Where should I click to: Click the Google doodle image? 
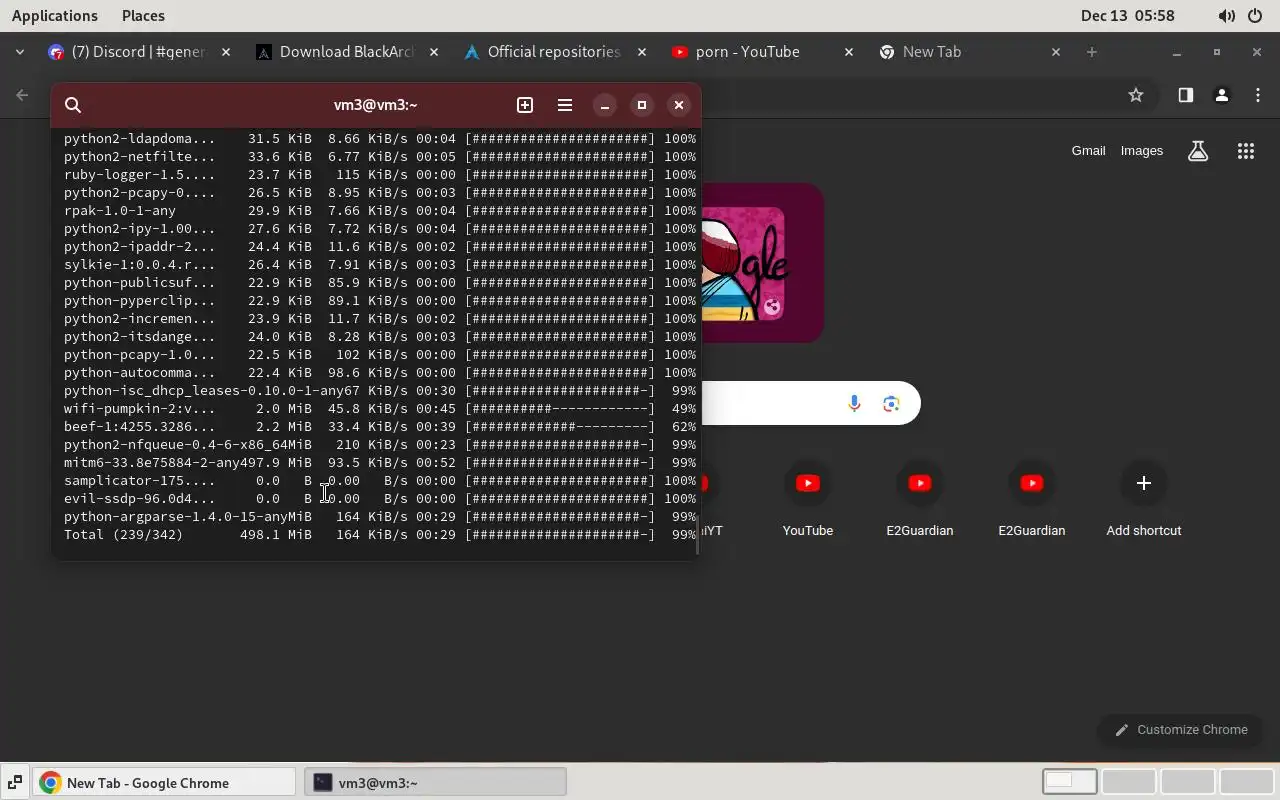point(762,263)
